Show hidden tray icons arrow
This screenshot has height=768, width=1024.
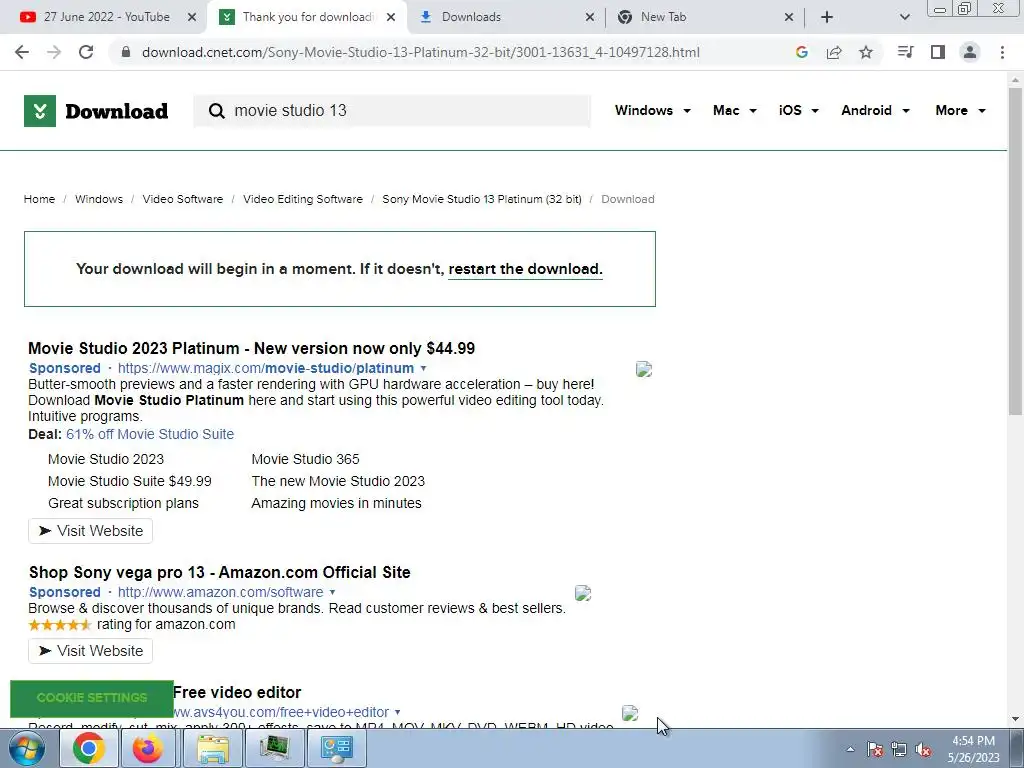(850, 749)
